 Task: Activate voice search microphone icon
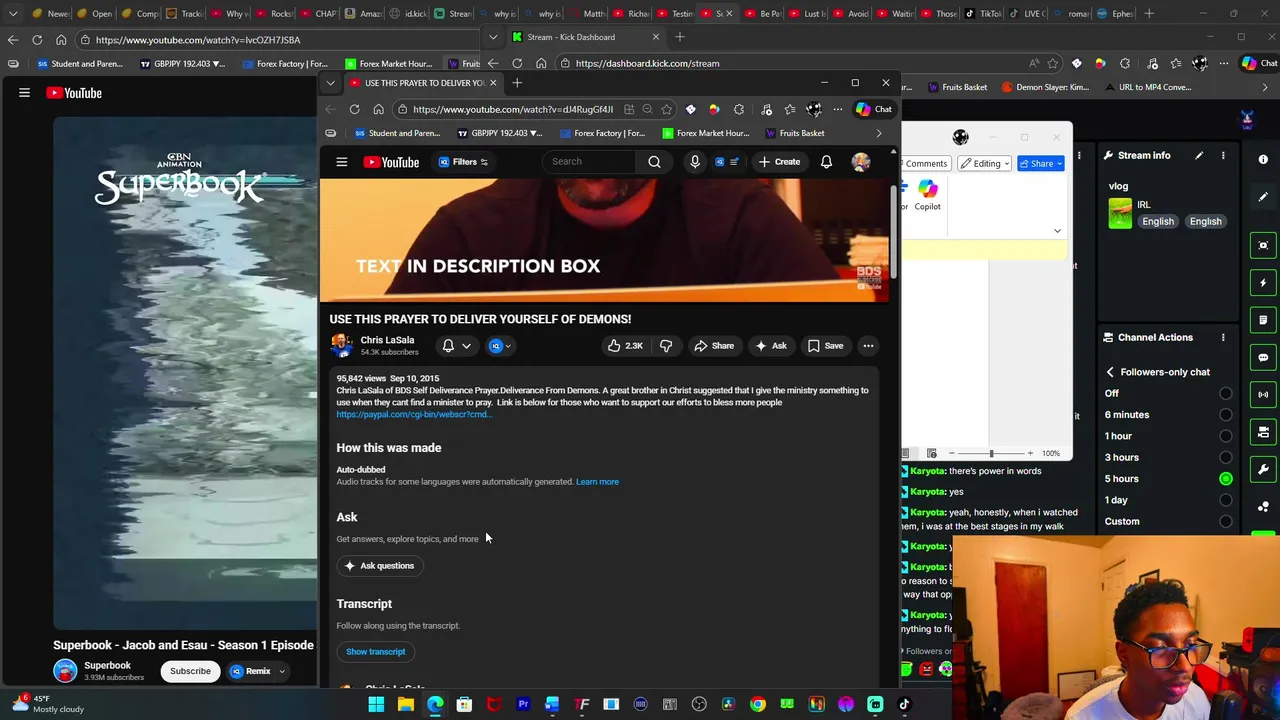(695, 162)
